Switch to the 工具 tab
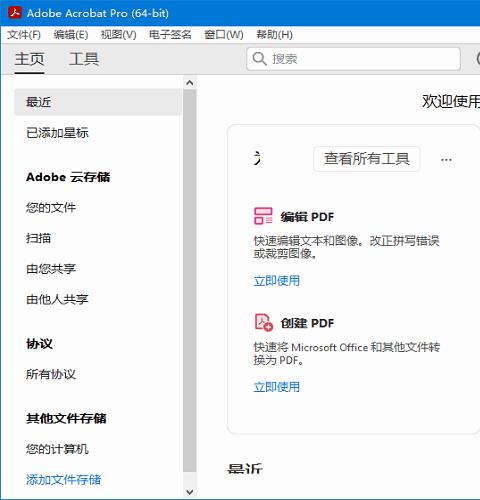Image resolution: width=480 pixels, height=500 pixels. pos(84,59)
